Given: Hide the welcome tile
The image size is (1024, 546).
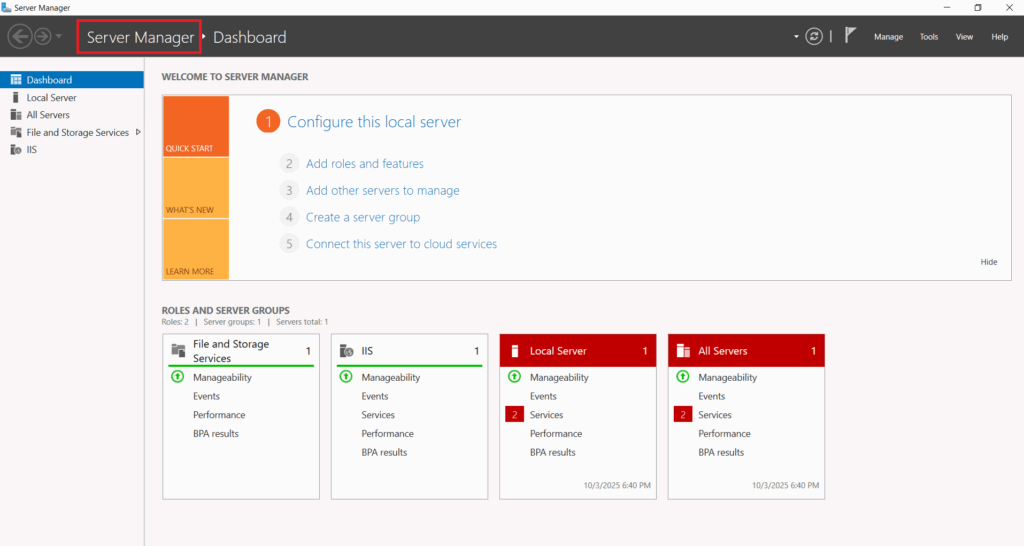Looking at the screenshot, I should click(x=988, y=262).
